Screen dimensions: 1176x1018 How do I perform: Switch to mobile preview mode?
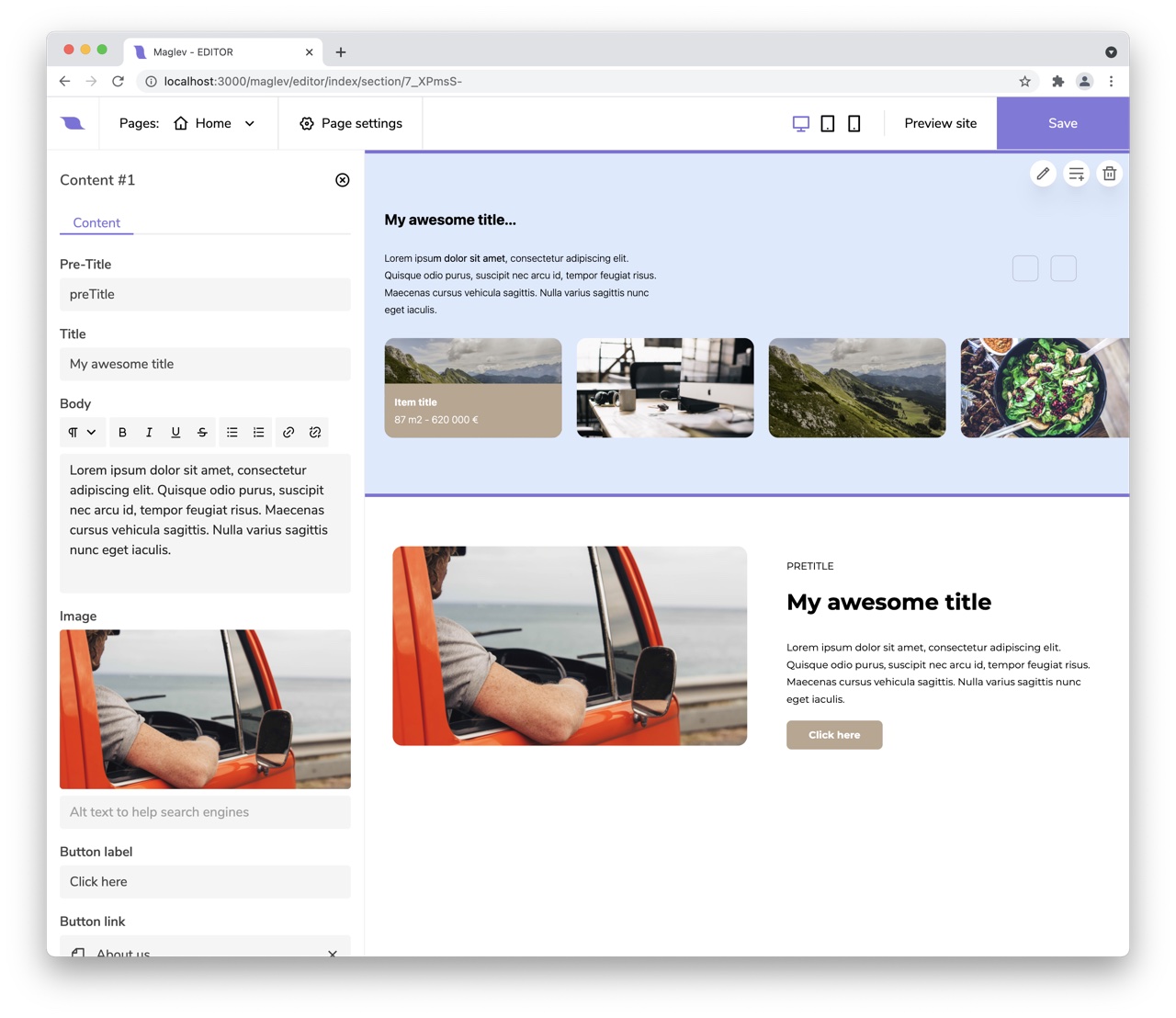tap(854, 123)
